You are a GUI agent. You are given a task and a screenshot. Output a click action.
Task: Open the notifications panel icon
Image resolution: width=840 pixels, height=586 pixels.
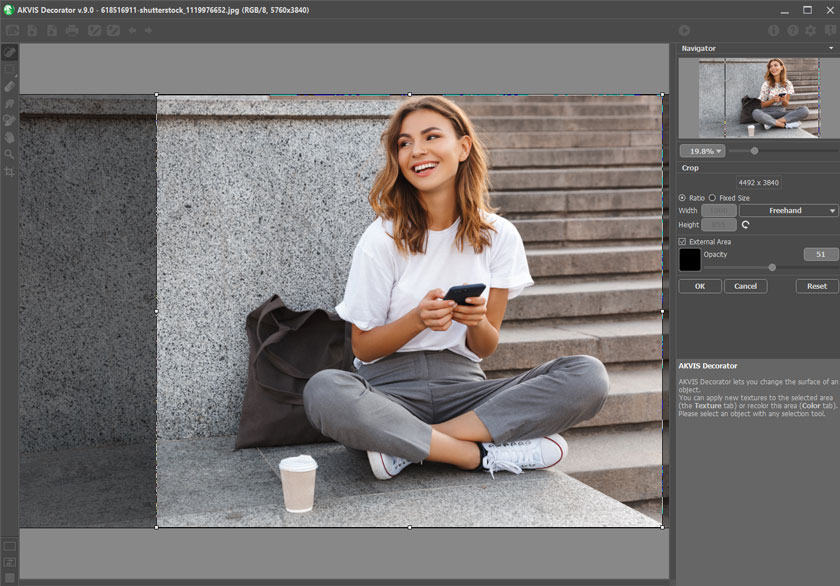830,31
